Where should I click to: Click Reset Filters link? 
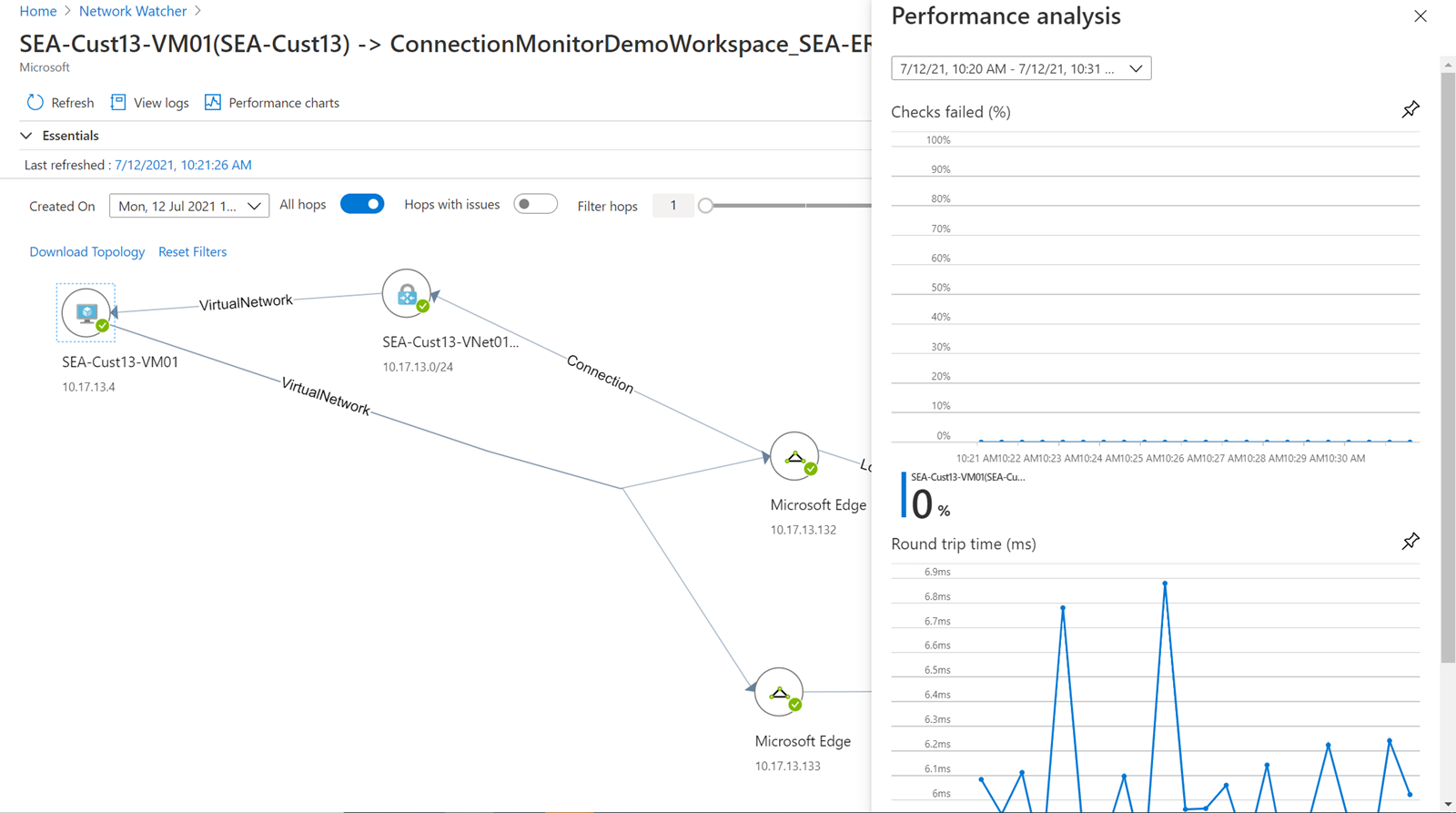(192, 251)
